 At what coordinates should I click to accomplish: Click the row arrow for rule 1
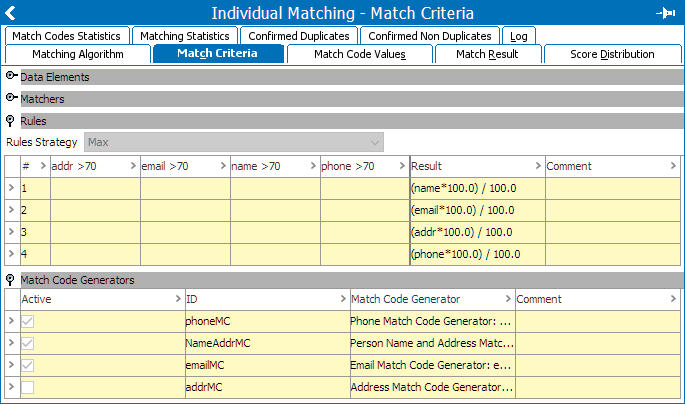coord(10,188)
